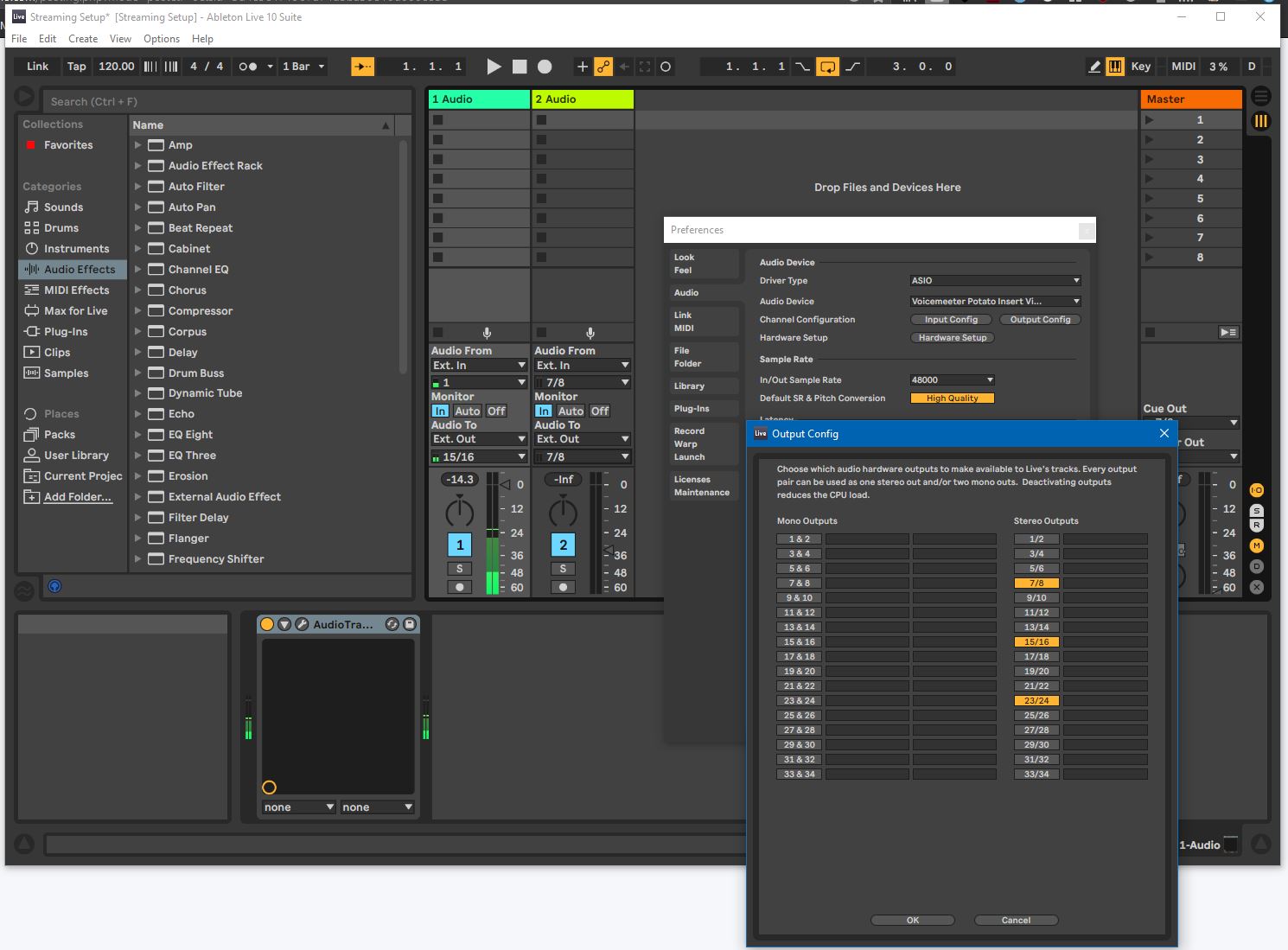The height and width of the screenshot is (950, 1288).
Task: Open the File menu
Action: tap(19, 39)
